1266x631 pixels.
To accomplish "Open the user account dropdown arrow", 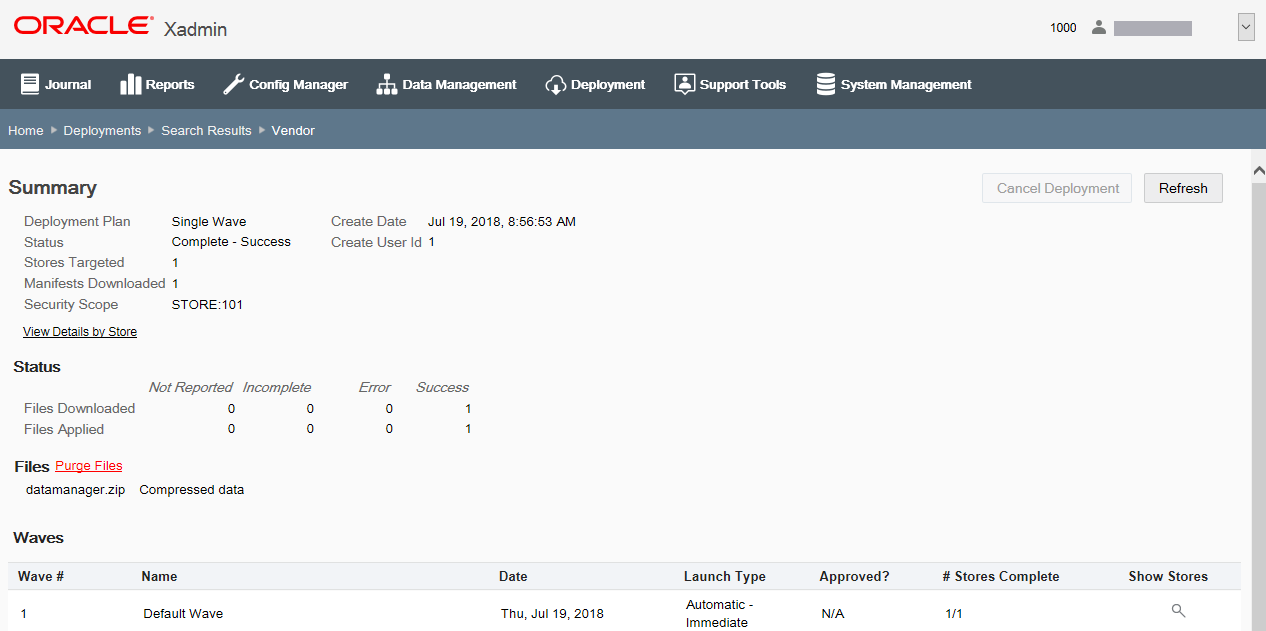I will pos(1246,27).
